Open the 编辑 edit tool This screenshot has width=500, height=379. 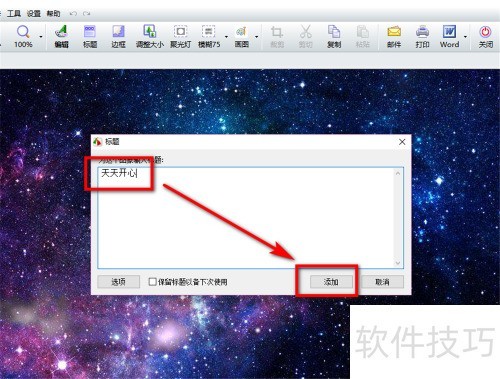(61, 37)
